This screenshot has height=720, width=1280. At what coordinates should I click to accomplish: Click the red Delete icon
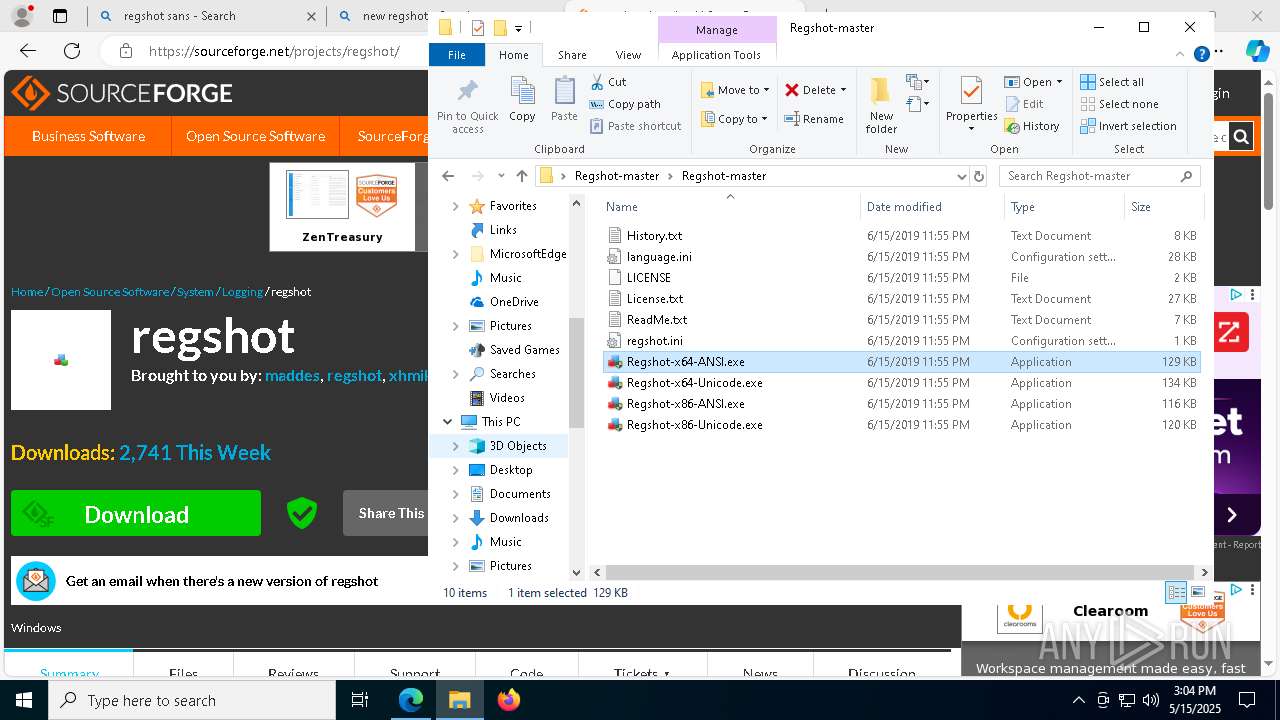point(792,90)
